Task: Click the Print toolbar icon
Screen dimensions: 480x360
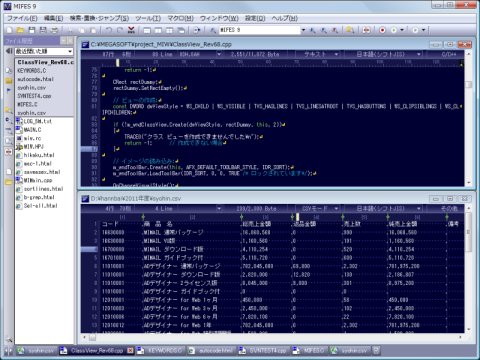Action: click(54, 30)
